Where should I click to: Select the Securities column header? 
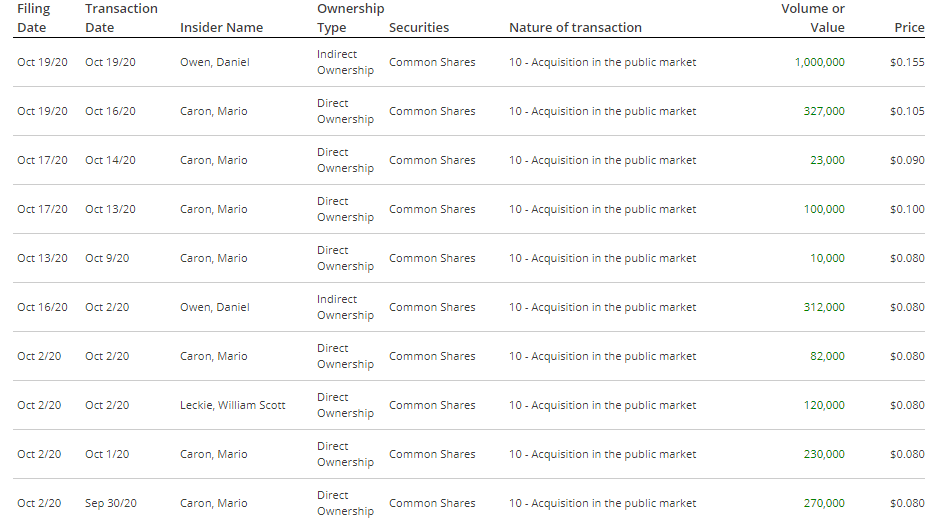pos(419,28)
